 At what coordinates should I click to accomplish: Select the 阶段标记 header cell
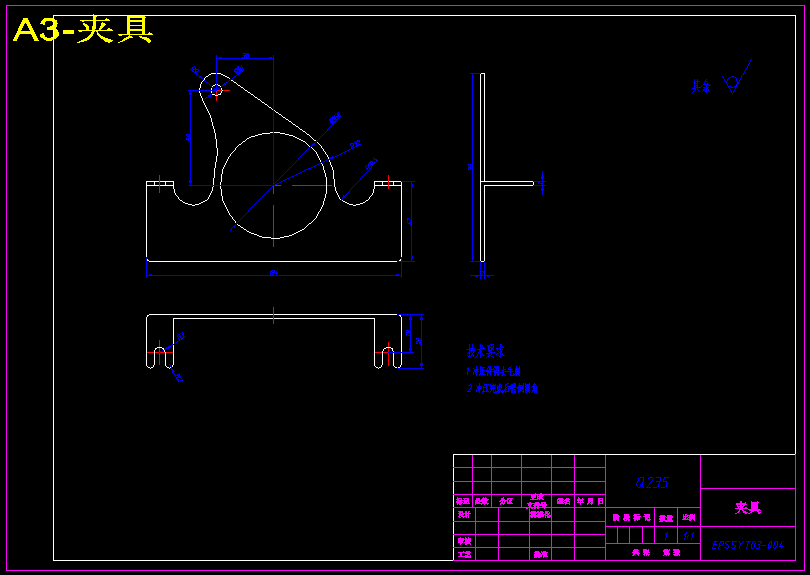point(631,517)
